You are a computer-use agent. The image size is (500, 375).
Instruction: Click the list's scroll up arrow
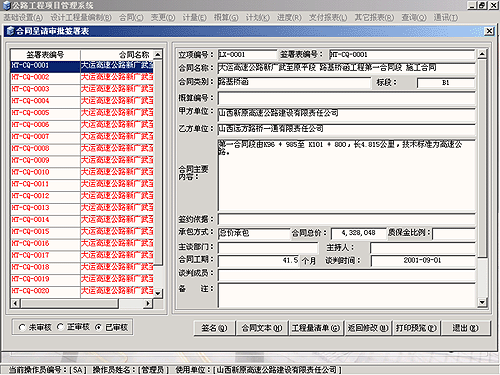(158, 54)
